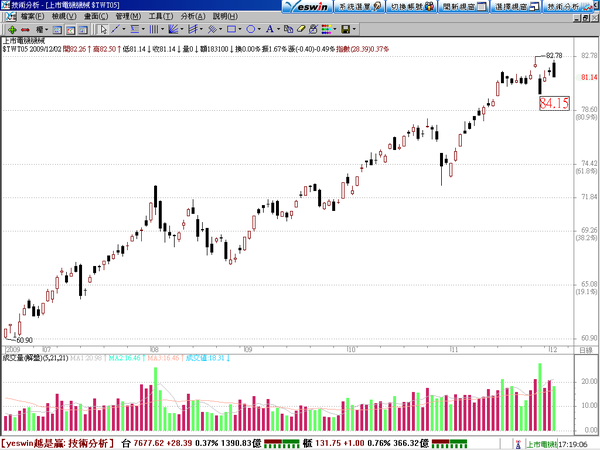Click the clear all drawings icon
The image size is (600, 450).
point(313,29)
